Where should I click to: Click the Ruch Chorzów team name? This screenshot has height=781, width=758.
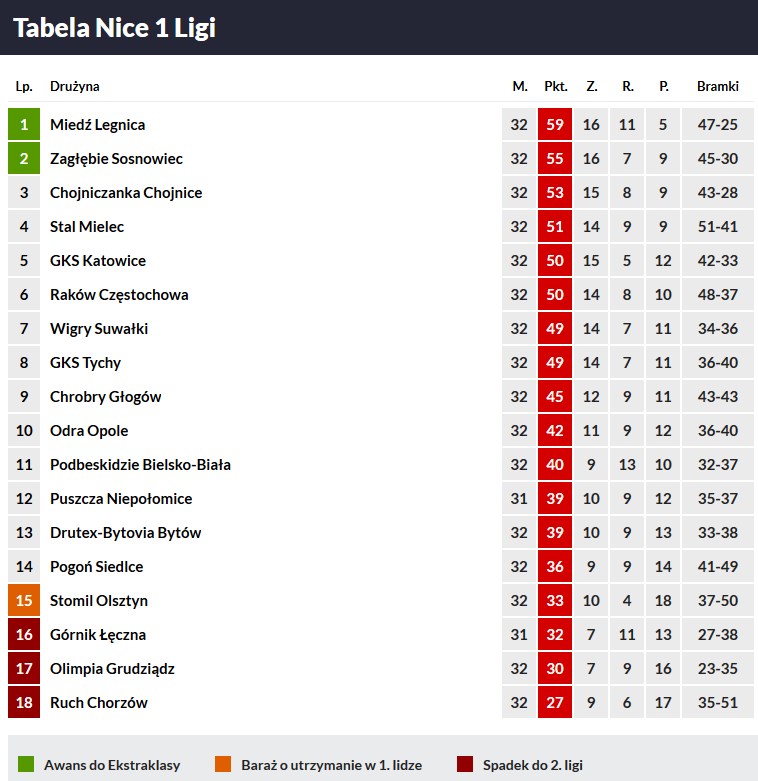99,703
